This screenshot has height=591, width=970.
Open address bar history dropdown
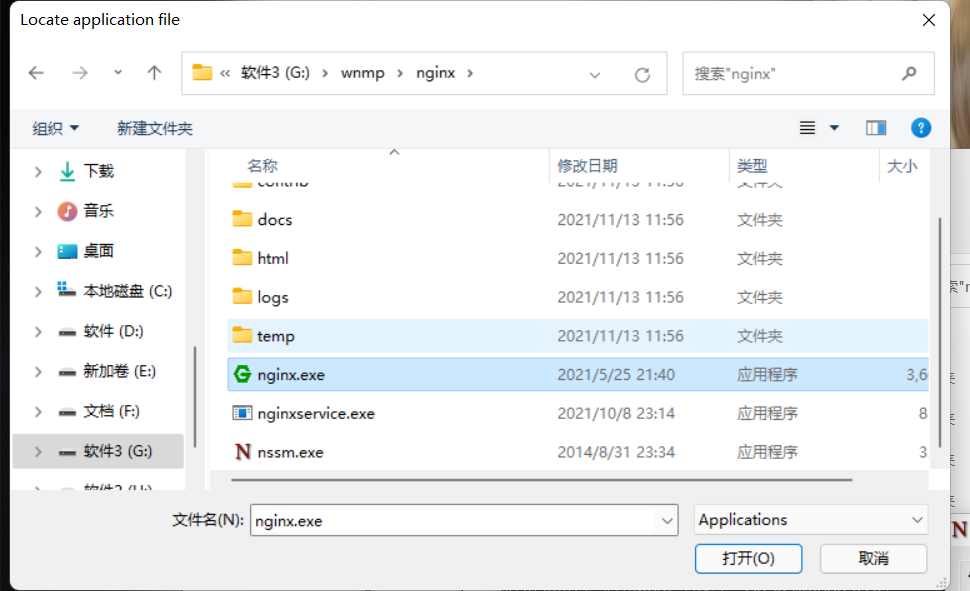tap(594, 75)
